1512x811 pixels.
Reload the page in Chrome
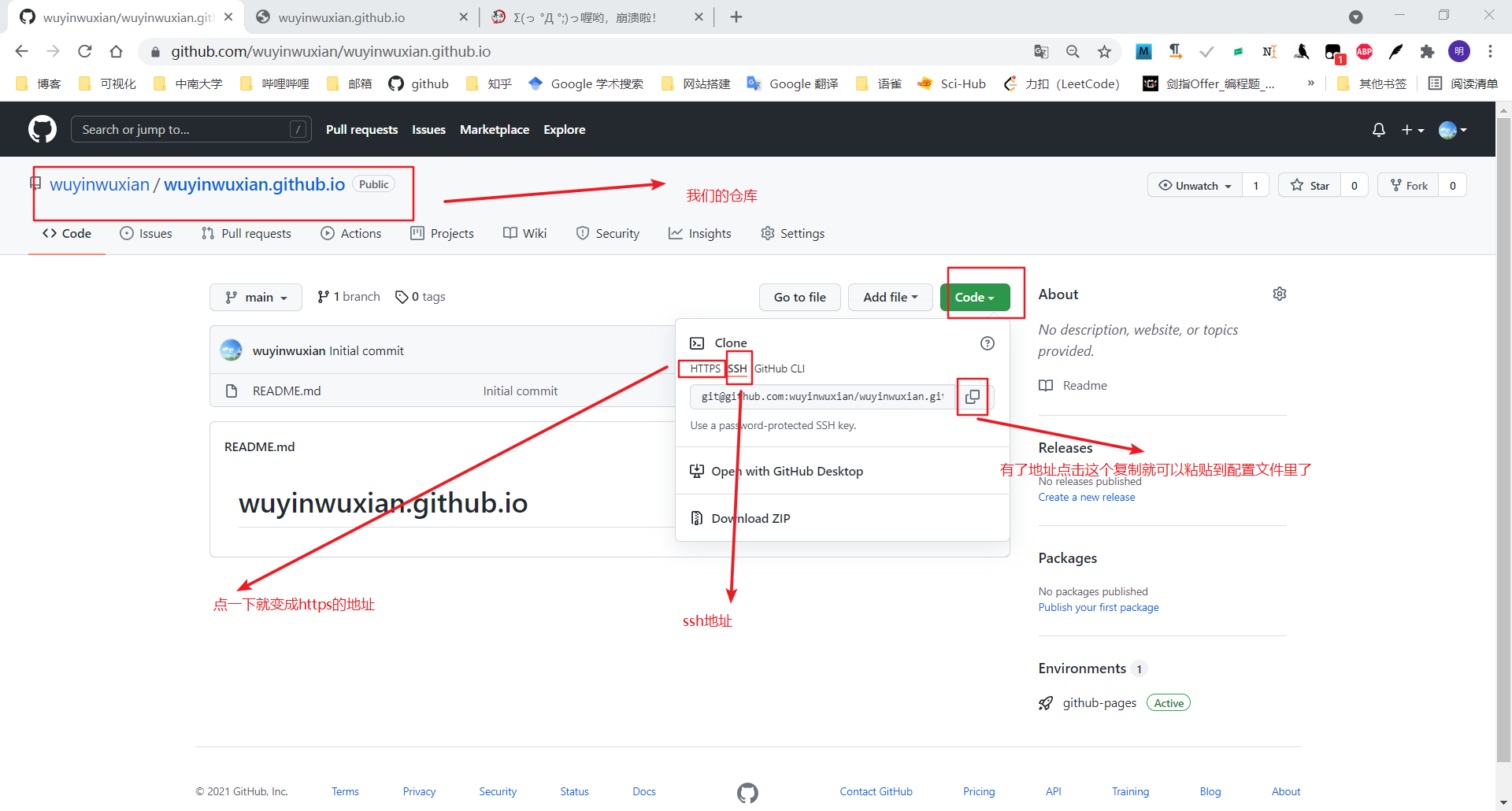[x=85, y=51]
